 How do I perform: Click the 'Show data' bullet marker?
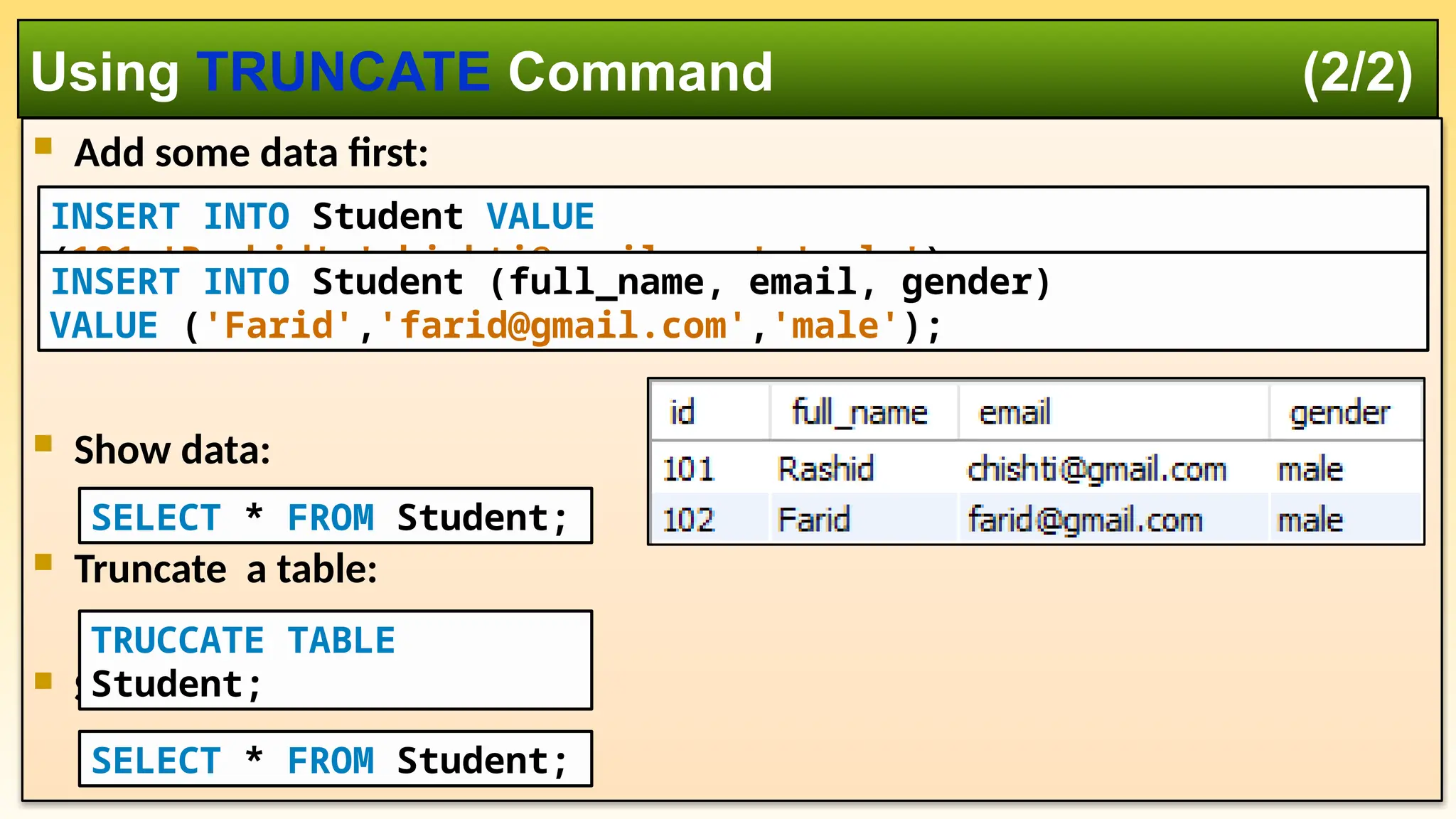44,444
